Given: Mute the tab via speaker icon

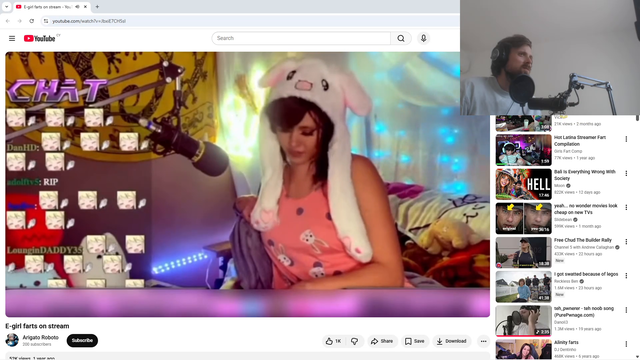Looking at the screenshot, I should [x=77, y=7].
